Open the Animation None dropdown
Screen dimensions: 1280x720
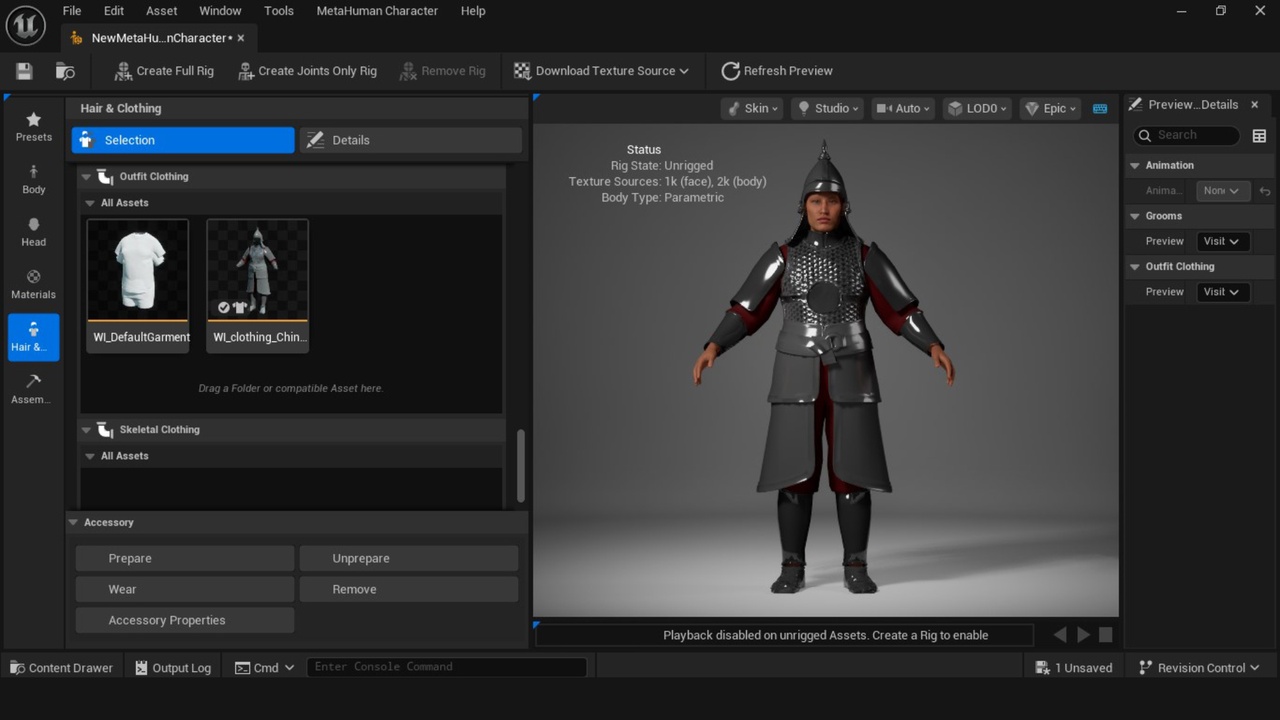[x=1222, y=191]
